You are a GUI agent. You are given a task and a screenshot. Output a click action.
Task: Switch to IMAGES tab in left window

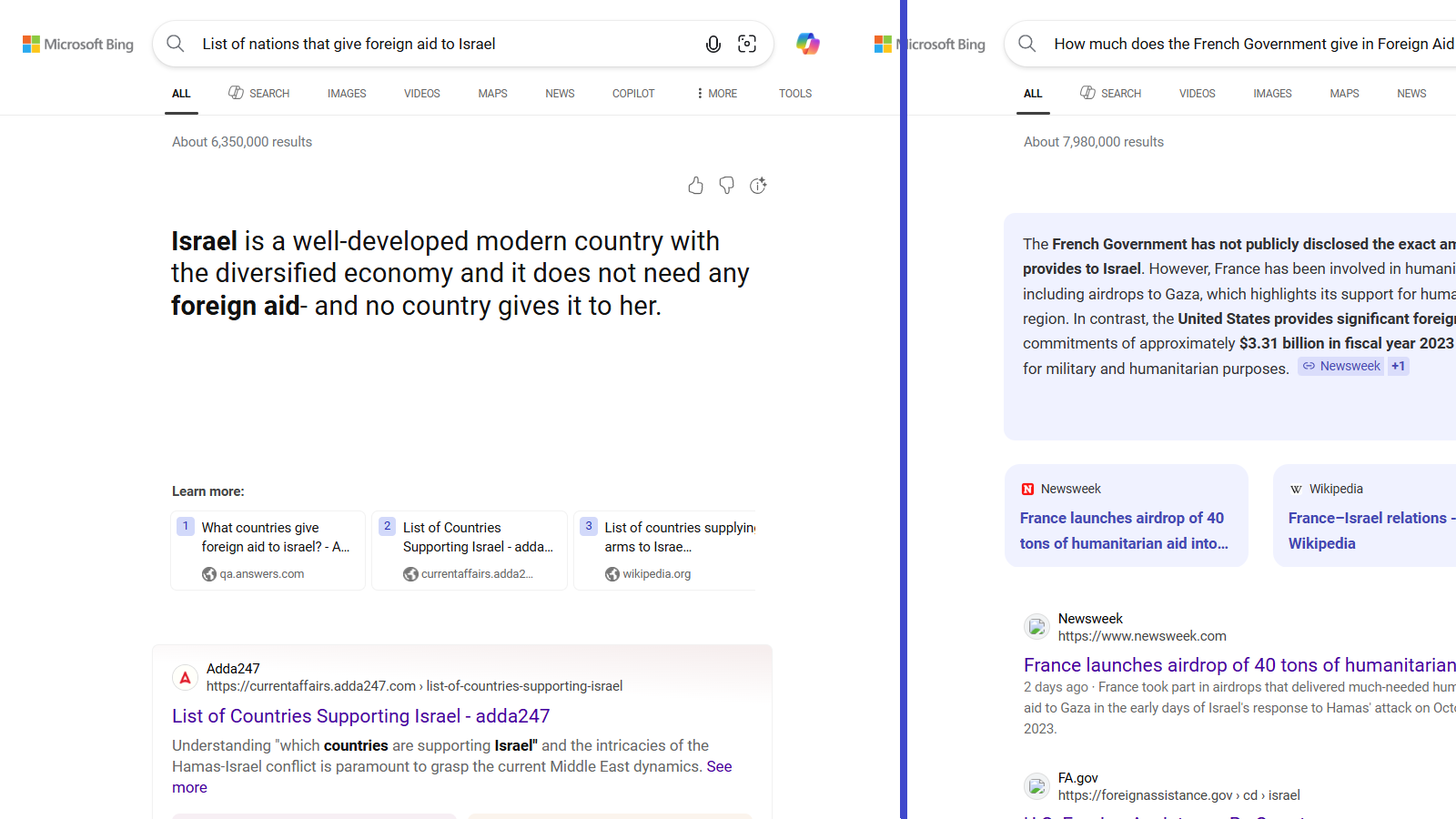pyautogui.click(x=347, y=94)
